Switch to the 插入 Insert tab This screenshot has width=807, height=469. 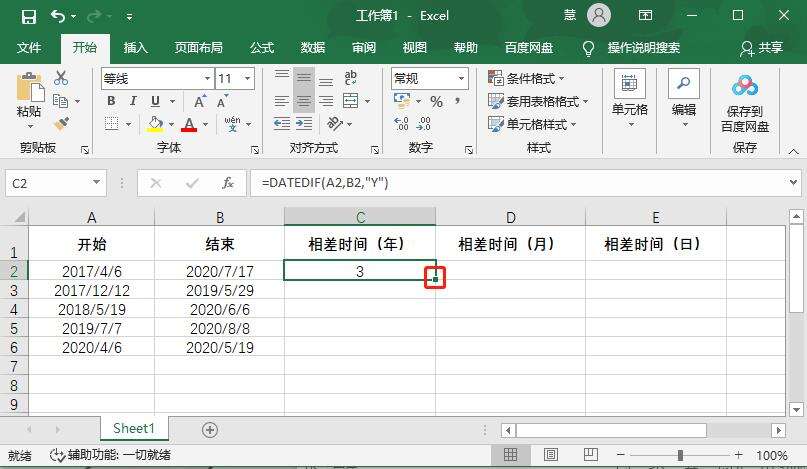click(135, 48)
